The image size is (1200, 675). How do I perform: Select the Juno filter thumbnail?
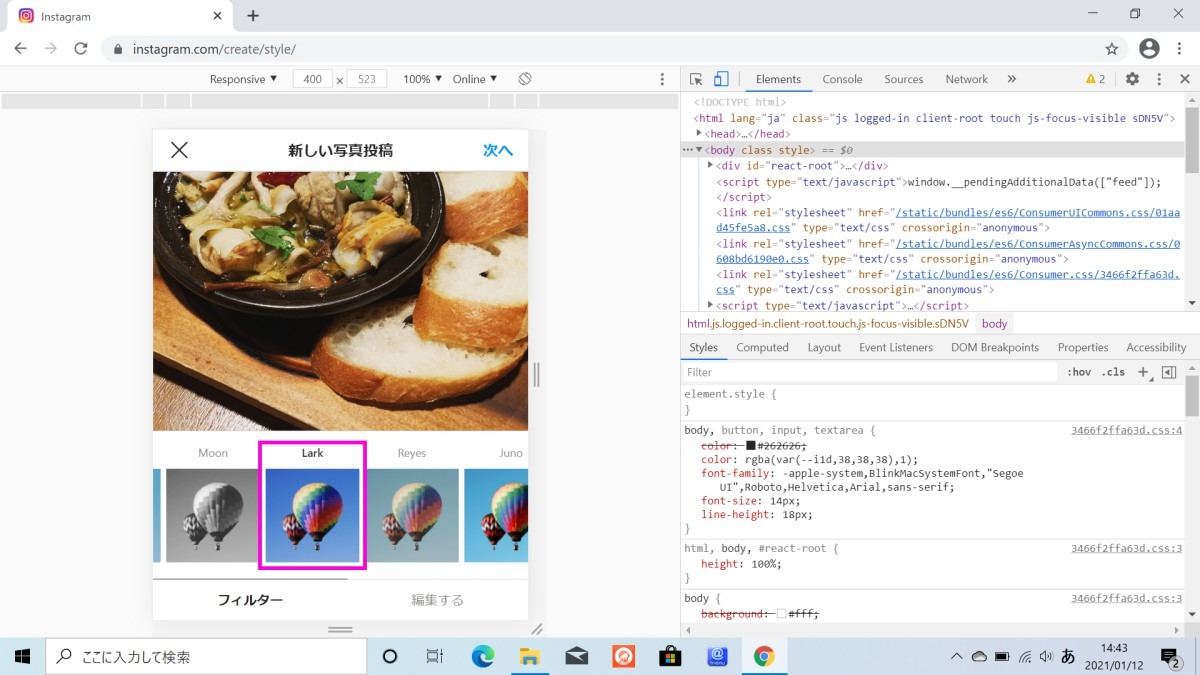click(x=496, y=515)
